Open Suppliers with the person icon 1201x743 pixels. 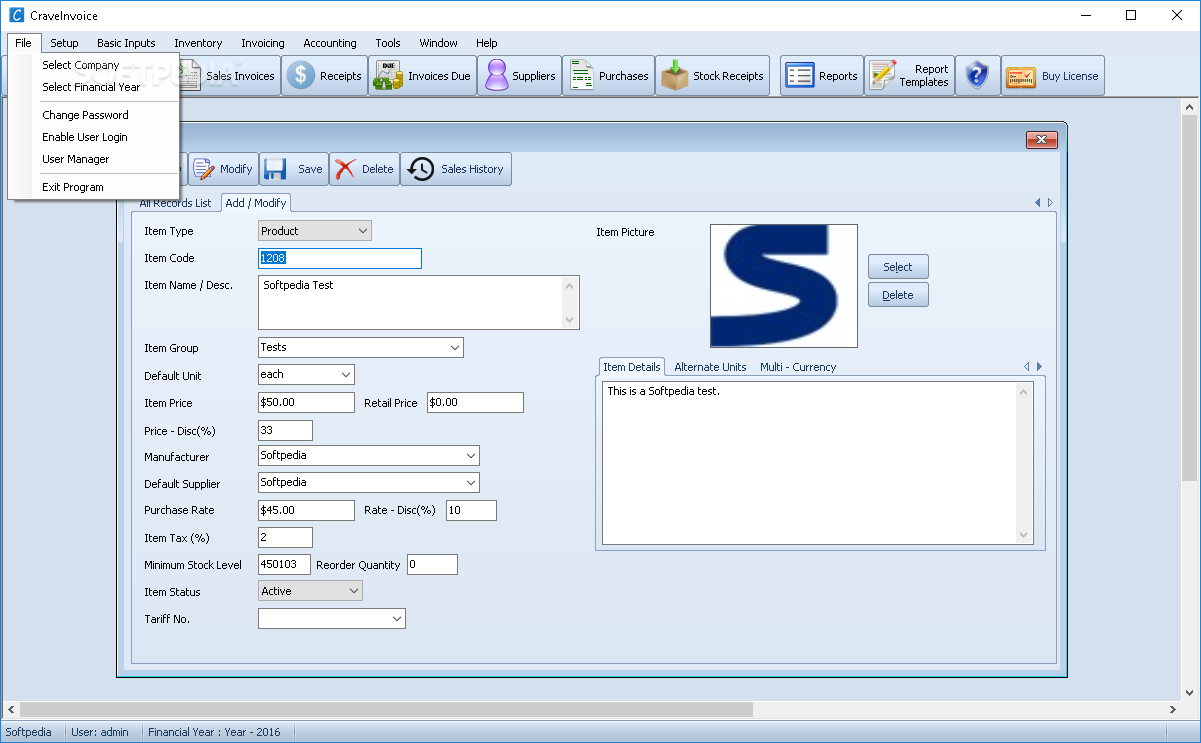[x=519, y=76]
